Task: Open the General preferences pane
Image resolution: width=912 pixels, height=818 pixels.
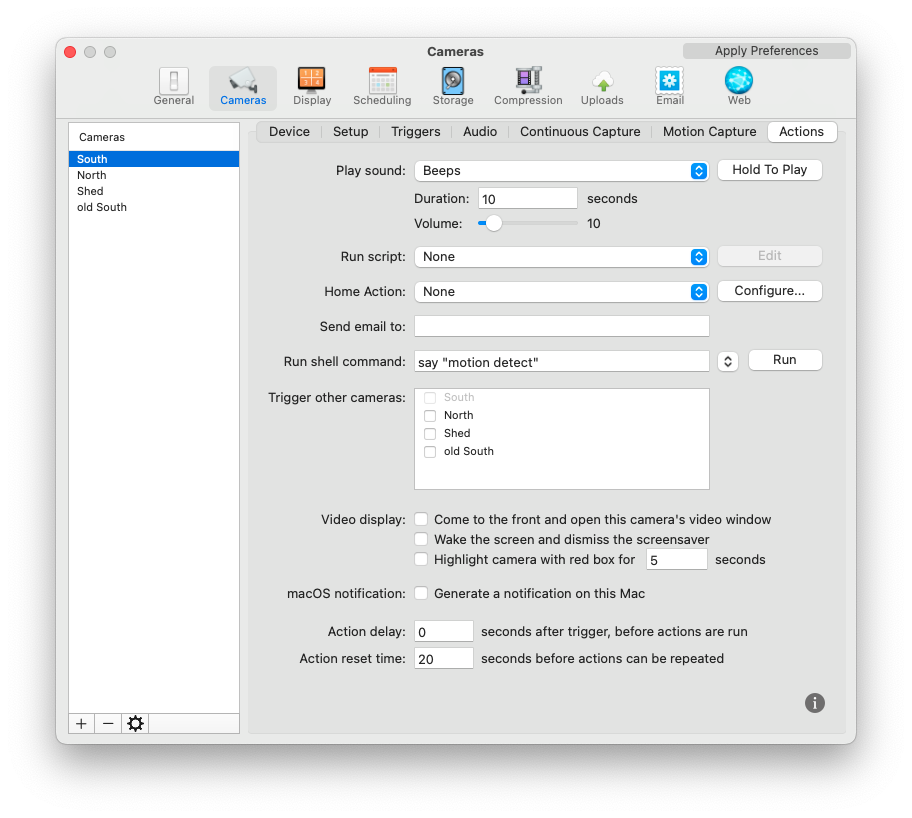Action: click(173, 87)
